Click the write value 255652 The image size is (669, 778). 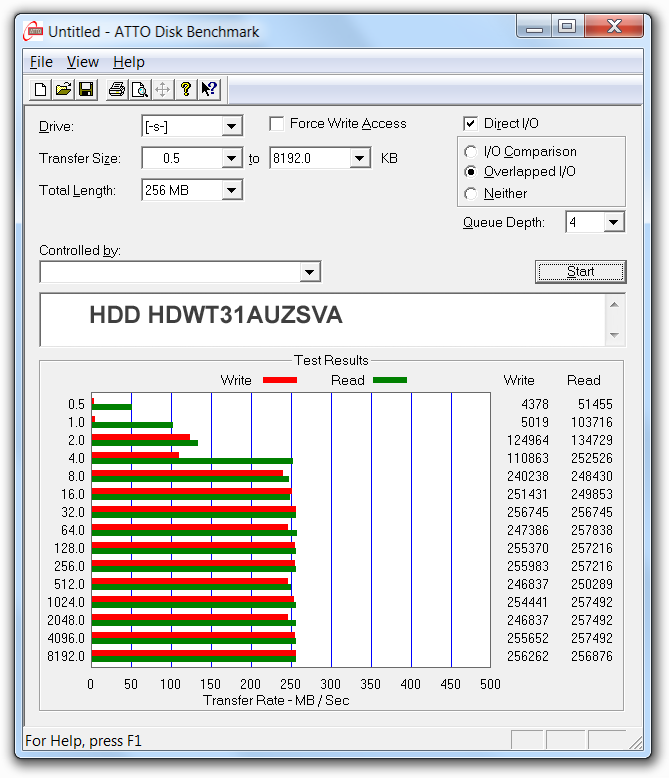click(x=528, y=638)
